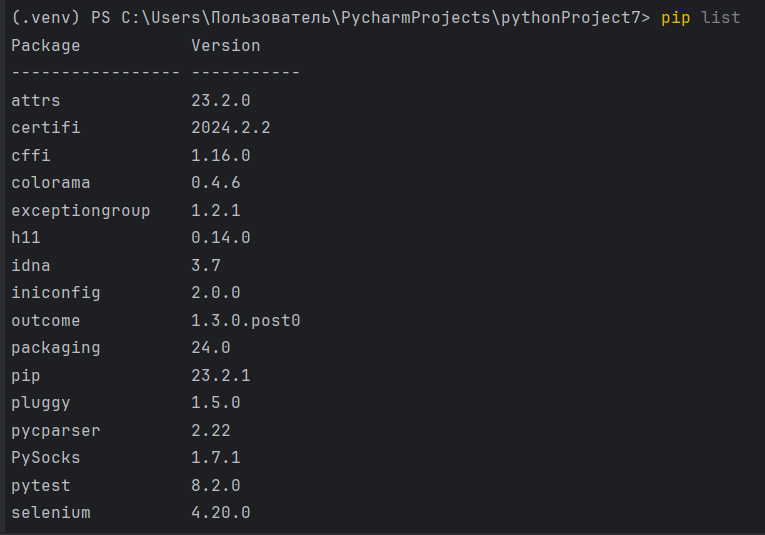Click the outcome version 1.3.0.post0
This screenshot has width=765, height=535.
tap(245, 321)
